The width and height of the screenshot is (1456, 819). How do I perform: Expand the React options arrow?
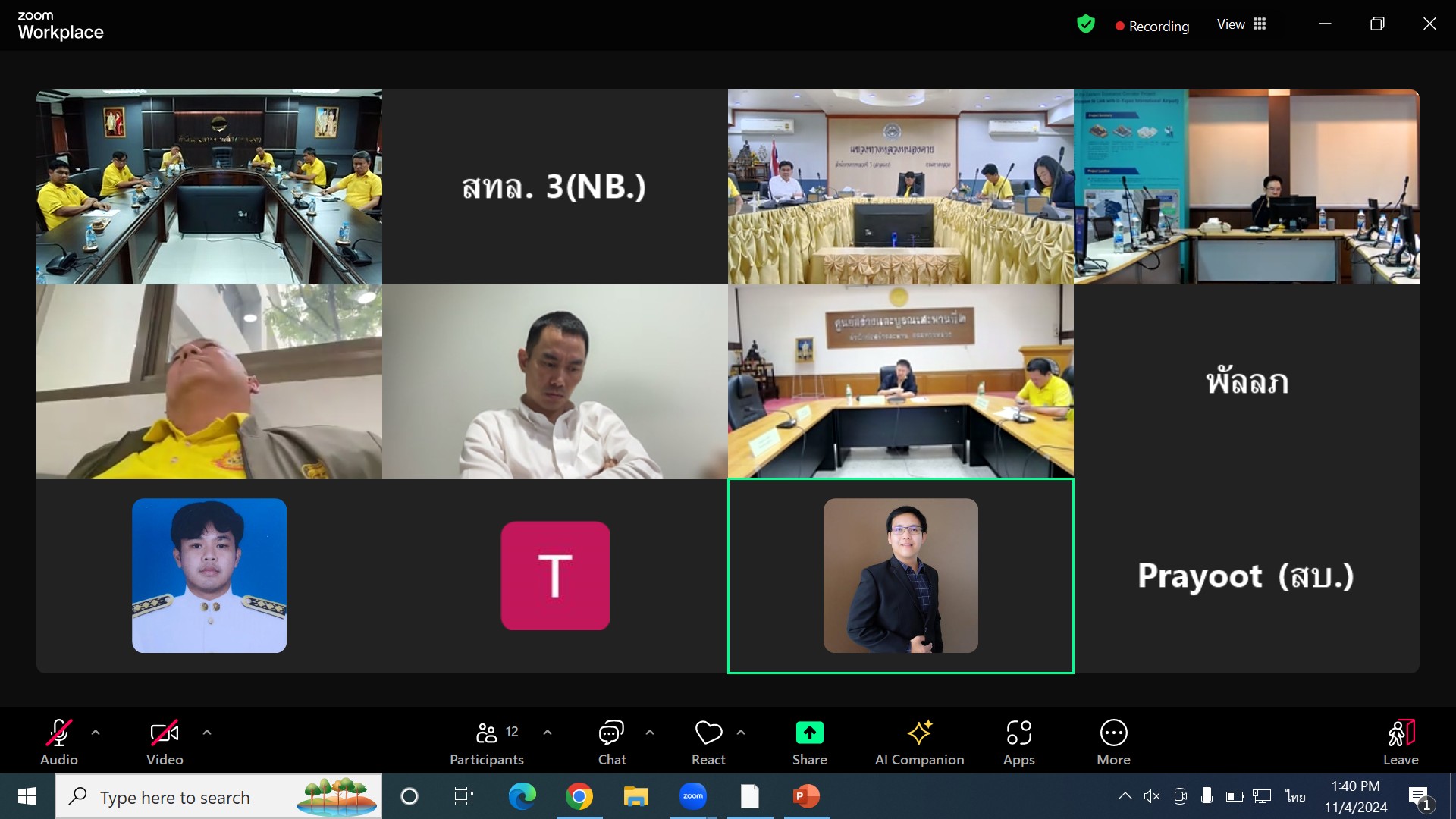(741, 733)
